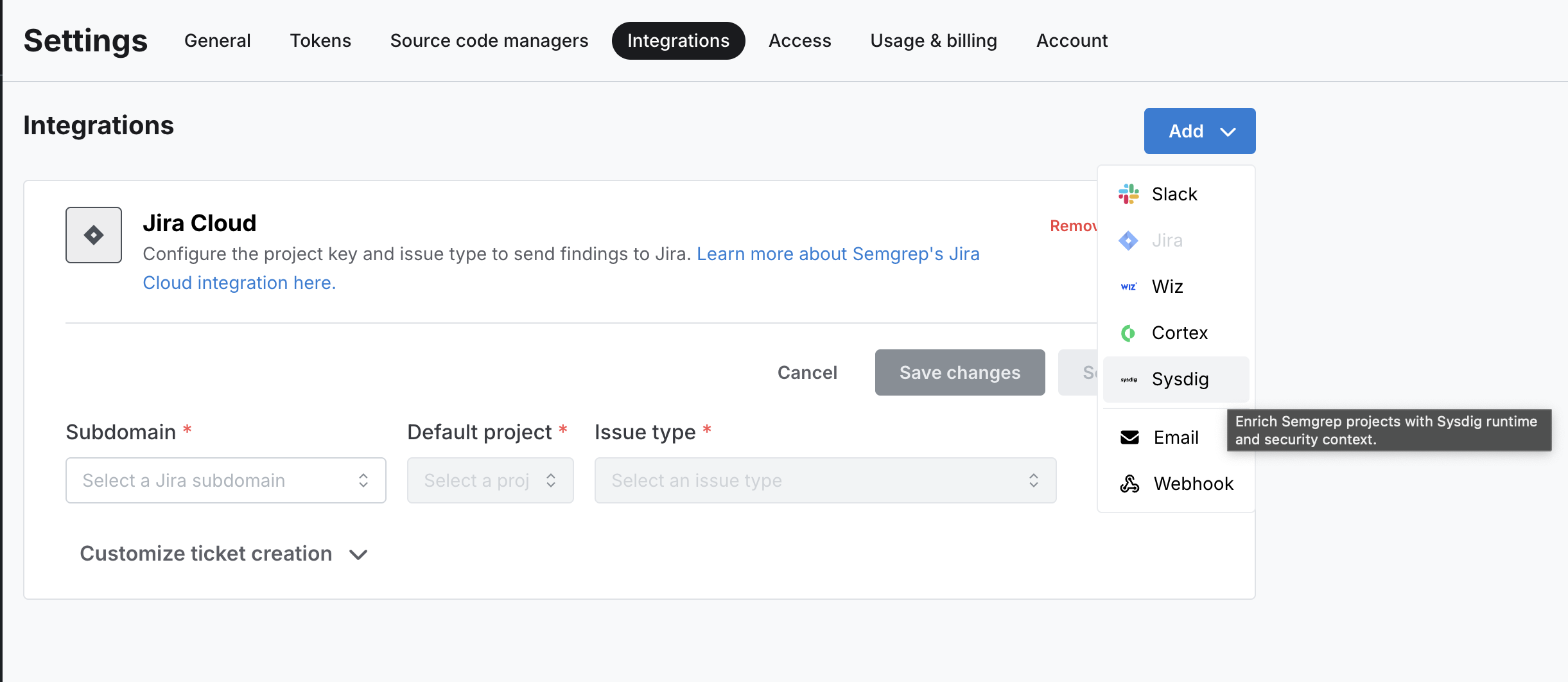Click the Sysdig integration icon

pos(1128,379)
